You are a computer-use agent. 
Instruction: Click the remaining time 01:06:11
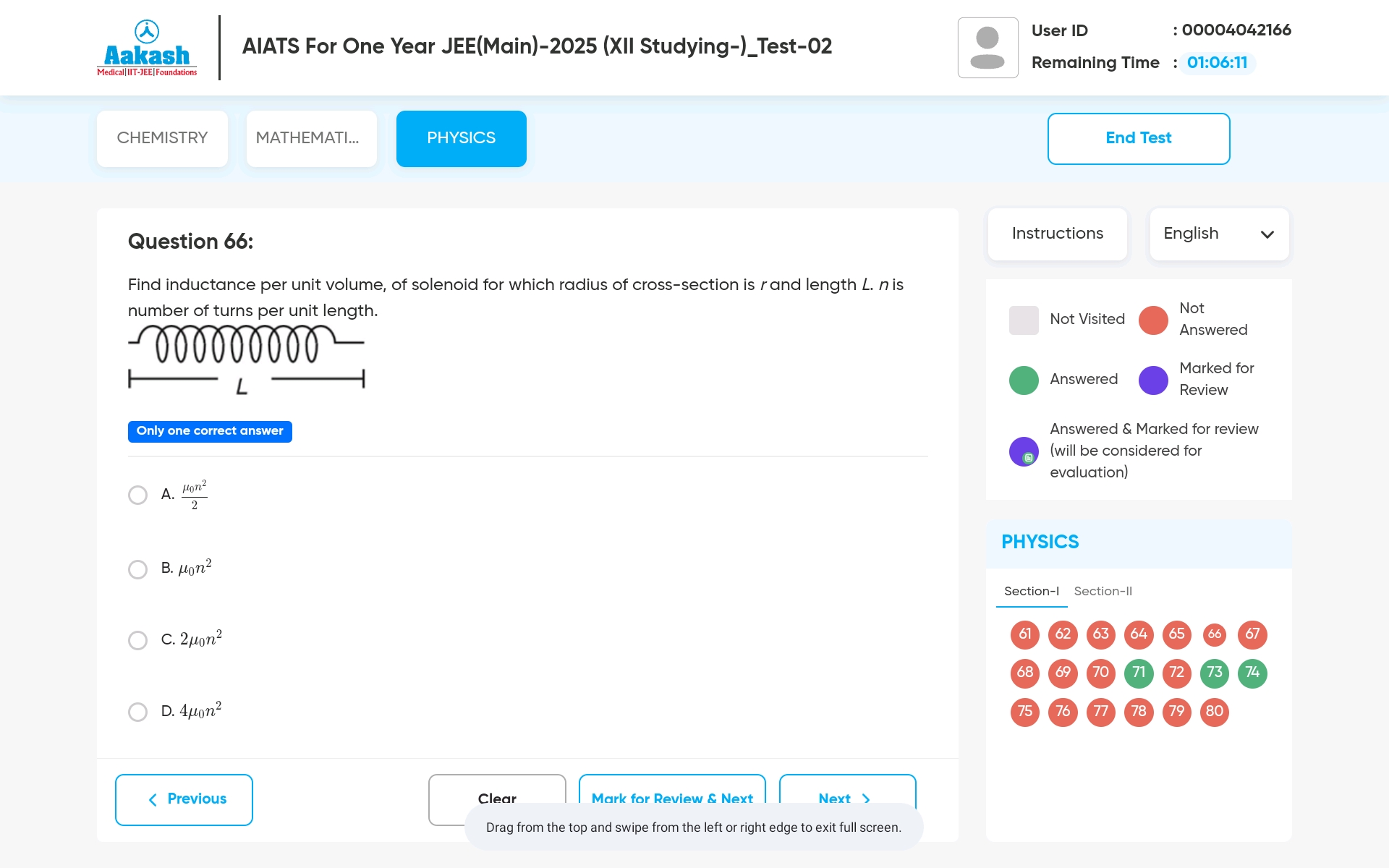pos(1218,63)
